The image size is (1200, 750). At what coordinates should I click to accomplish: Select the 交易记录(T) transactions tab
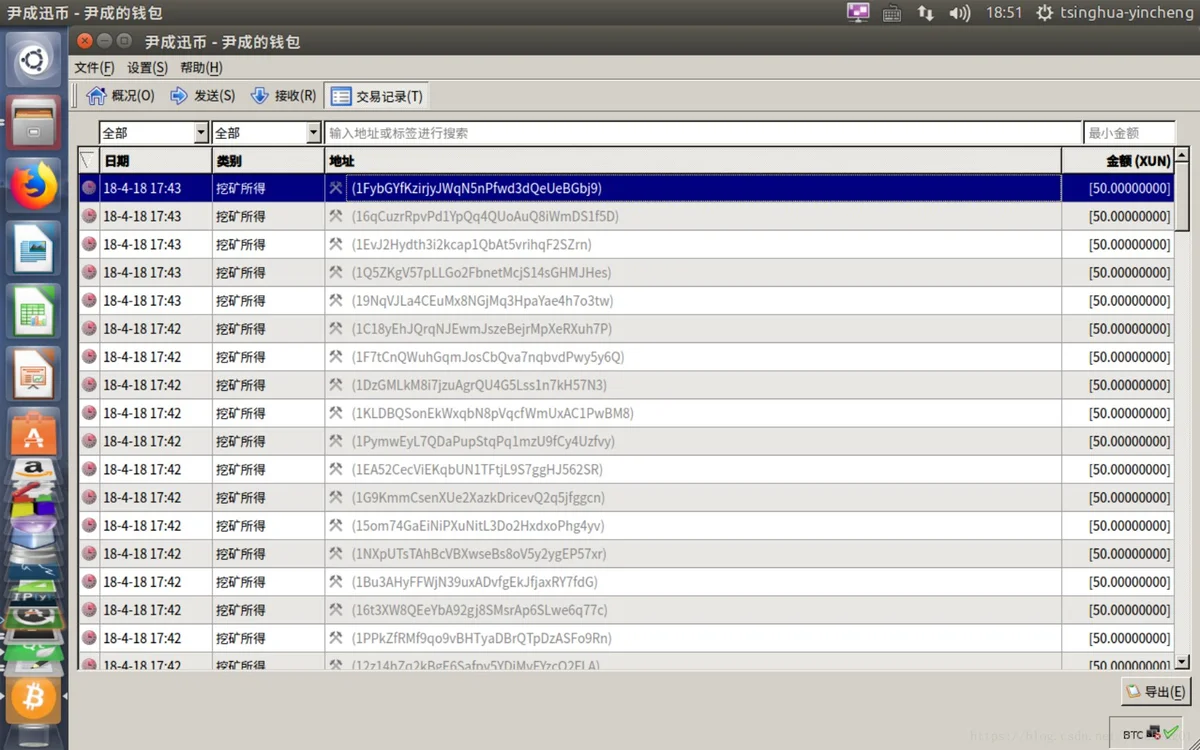[377, 96]
